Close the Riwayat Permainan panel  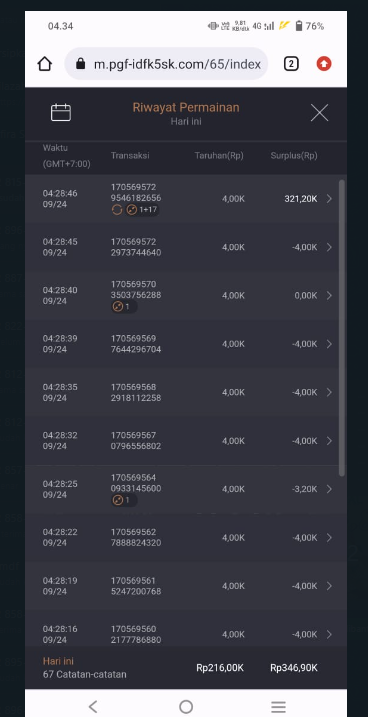click(x=319, y=112)
